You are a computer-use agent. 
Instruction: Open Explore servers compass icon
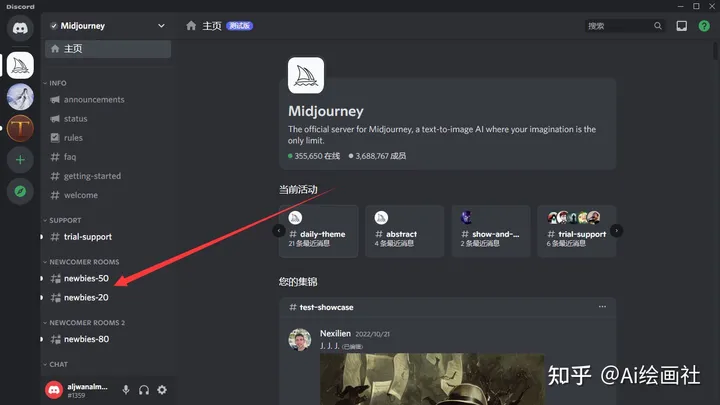pos(20,190)
